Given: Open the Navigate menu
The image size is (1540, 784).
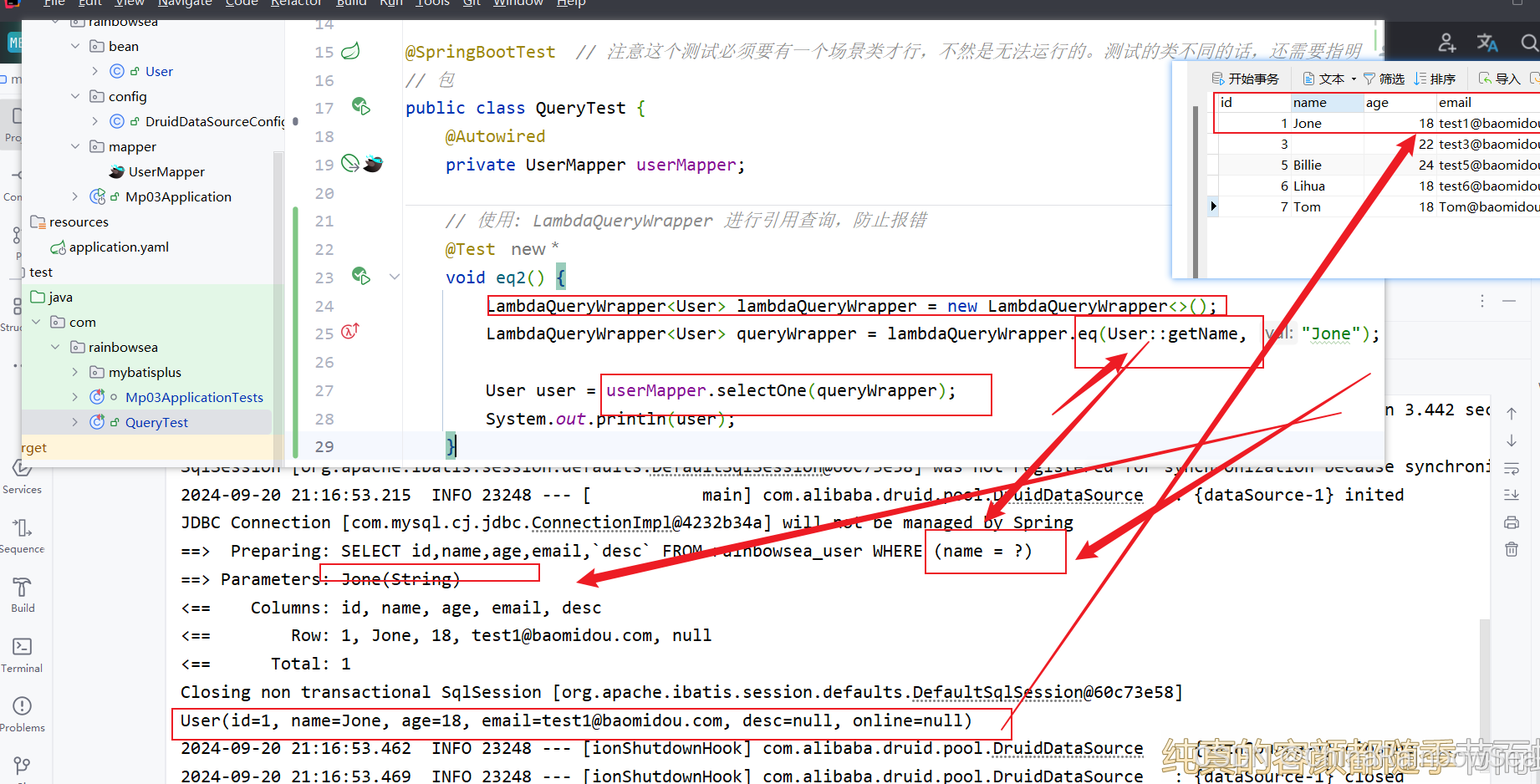Looking at the screenshot, I should coord(185,3).
